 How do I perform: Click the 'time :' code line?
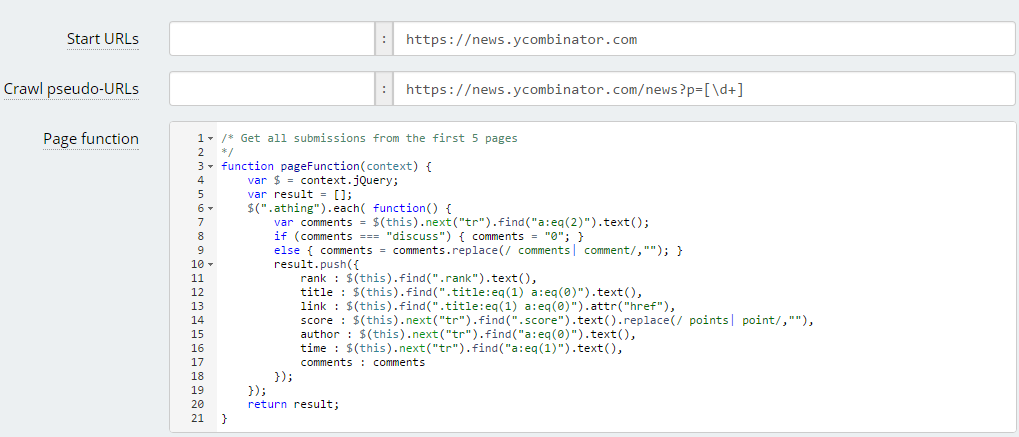click(x=461, y=349)
